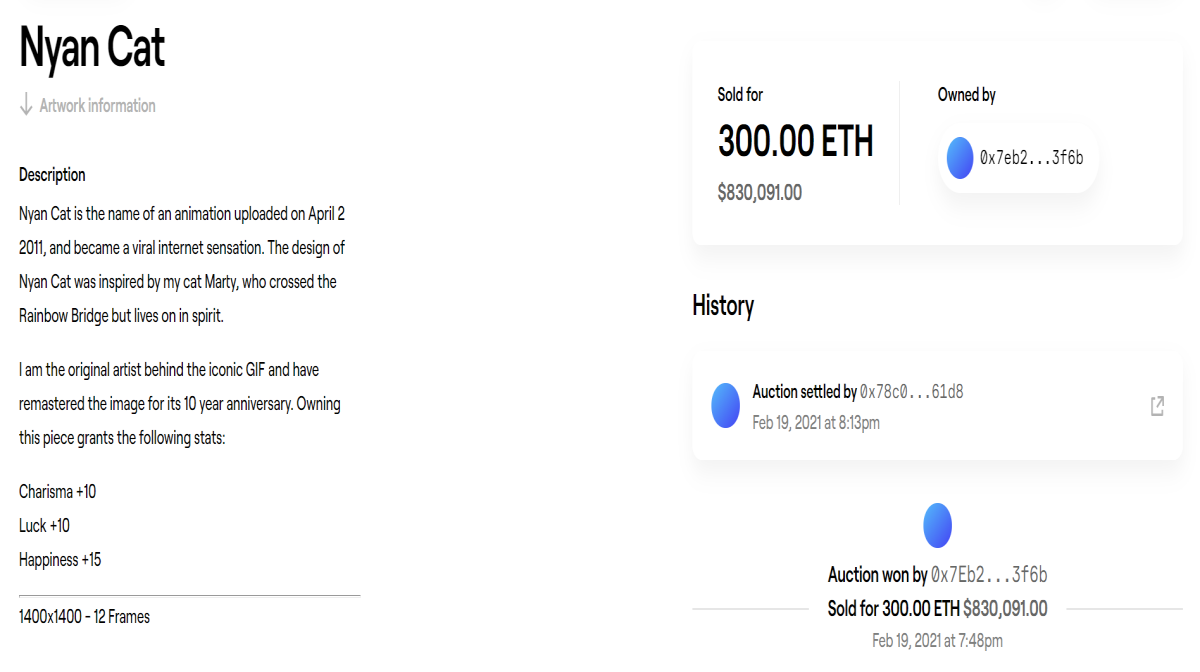Click the owner avatar next to 0x7eb2...3f6b
Image resolution: width=1200 pixels, height=672 pixels.
point(960,158)
